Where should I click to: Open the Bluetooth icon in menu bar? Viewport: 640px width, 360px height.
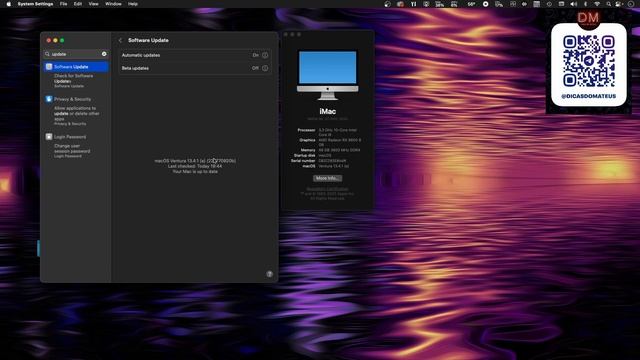tap(585, 4)
